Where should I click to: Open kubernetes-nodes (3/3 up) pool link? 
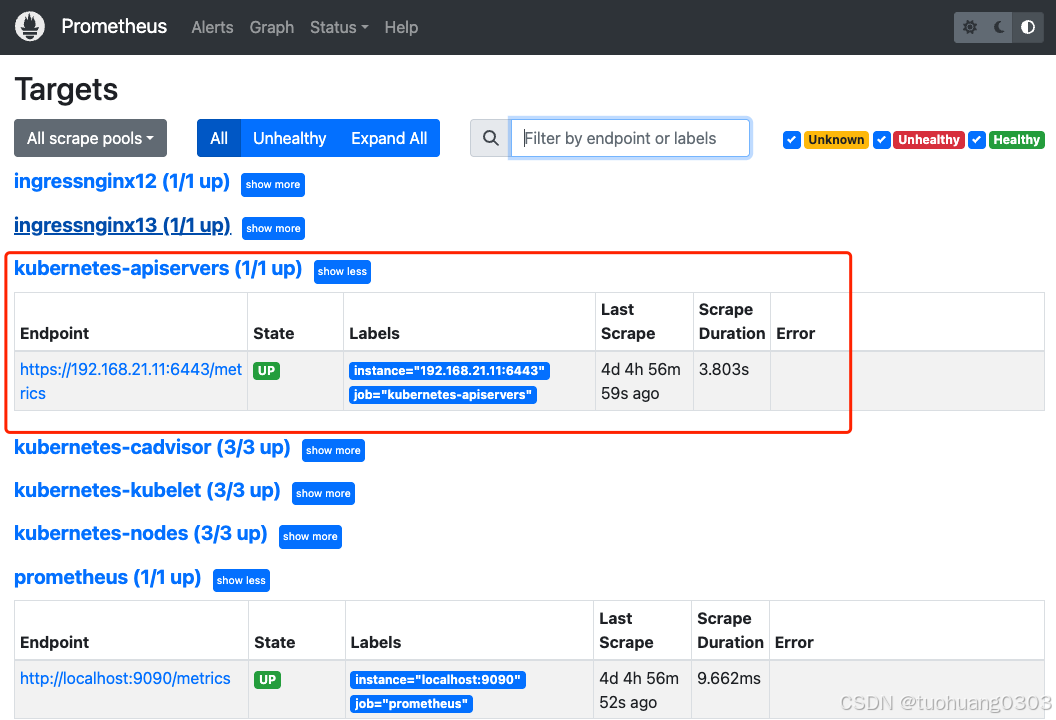click(x=141, y=533)
